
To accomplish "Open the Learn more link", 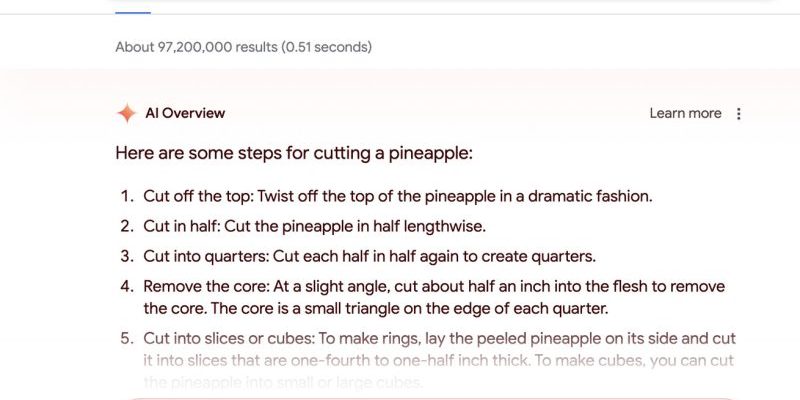I will click(x=685, y=113).
